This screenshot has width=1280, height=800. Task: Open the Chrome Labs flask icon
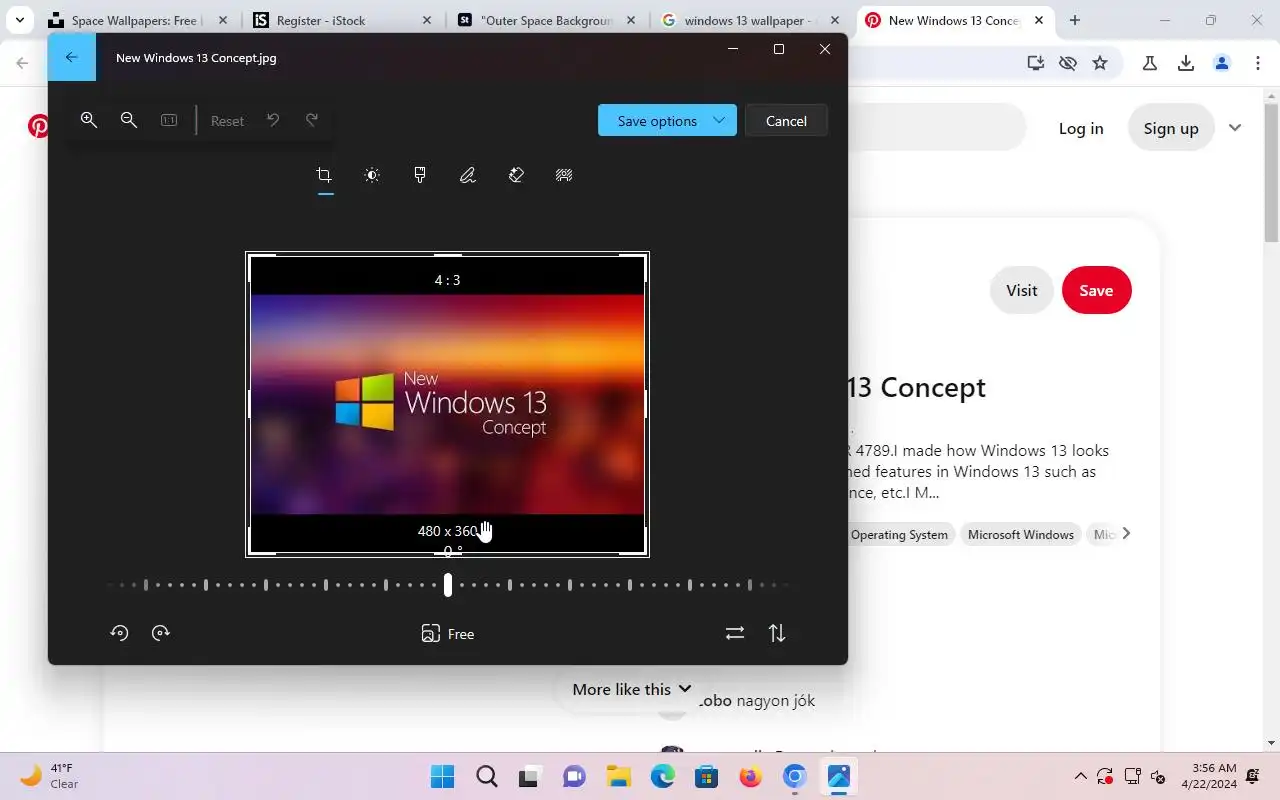[1150, 63]
